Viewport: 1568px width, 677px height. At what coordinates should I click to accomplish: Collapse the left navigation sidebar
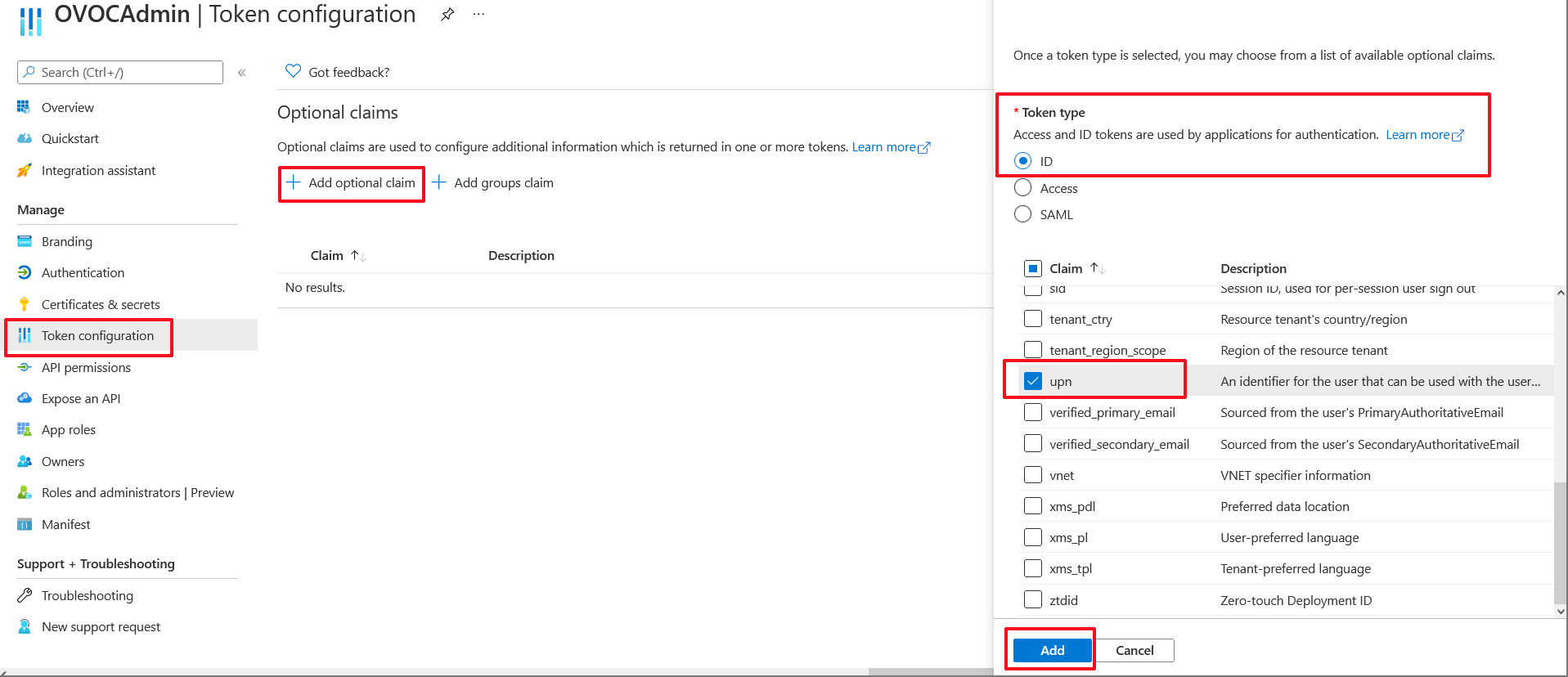tap(242, 73)
